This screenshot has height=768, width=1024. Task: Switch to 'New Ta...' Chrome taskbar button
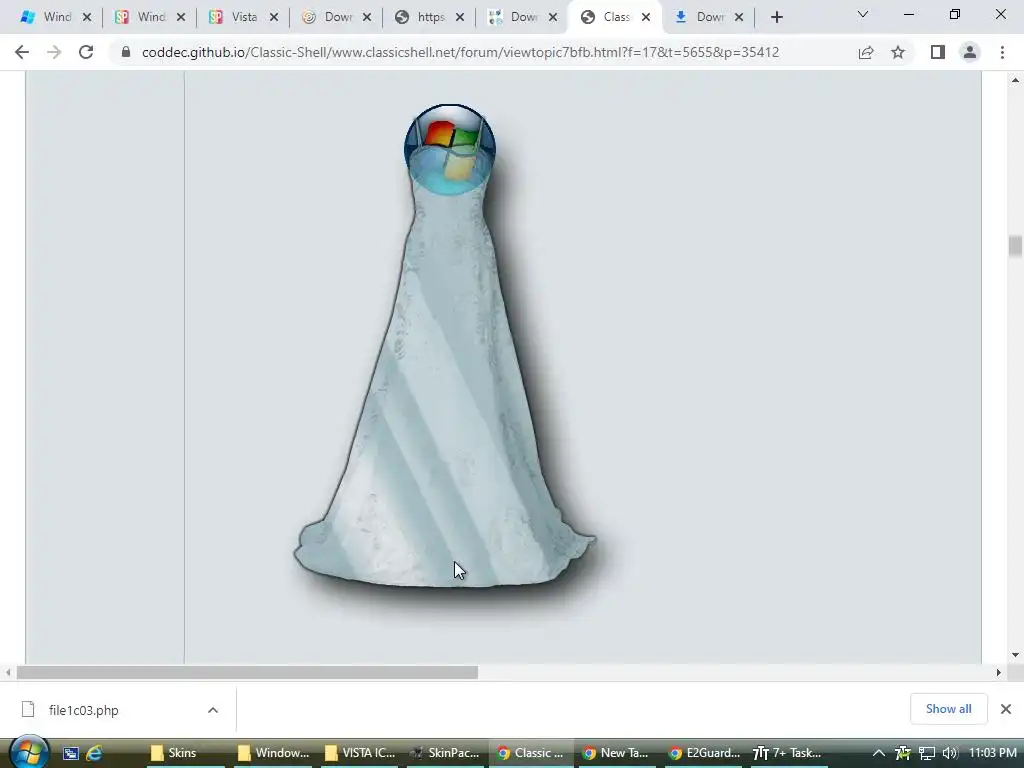pos(616,753)
